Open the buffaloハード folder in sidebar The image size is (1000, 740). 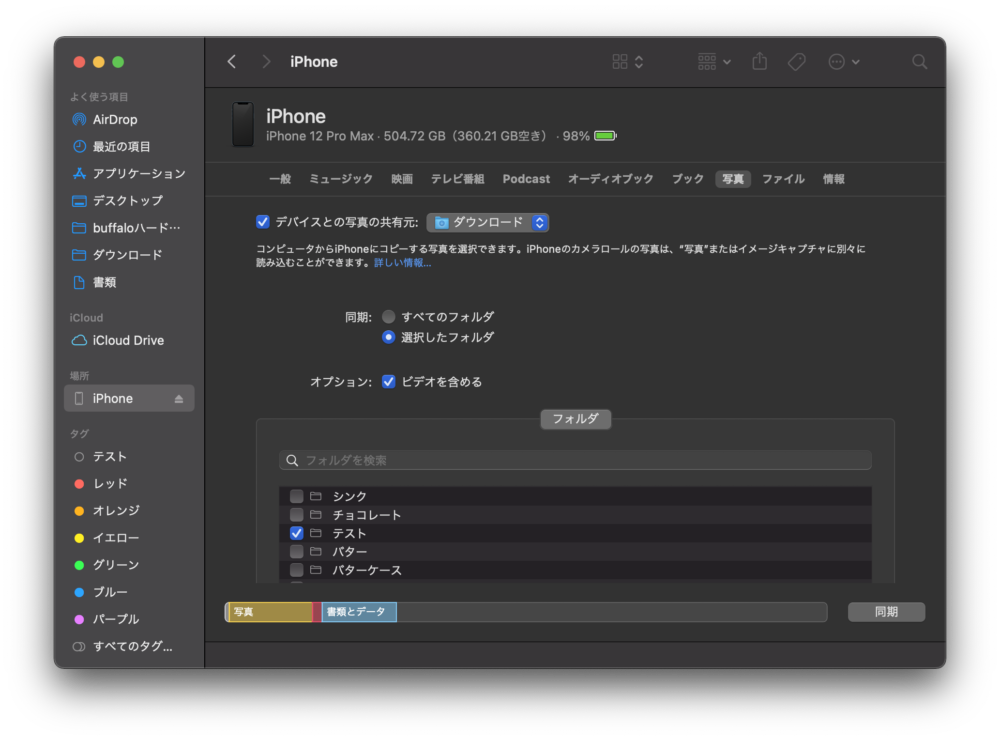126,228
